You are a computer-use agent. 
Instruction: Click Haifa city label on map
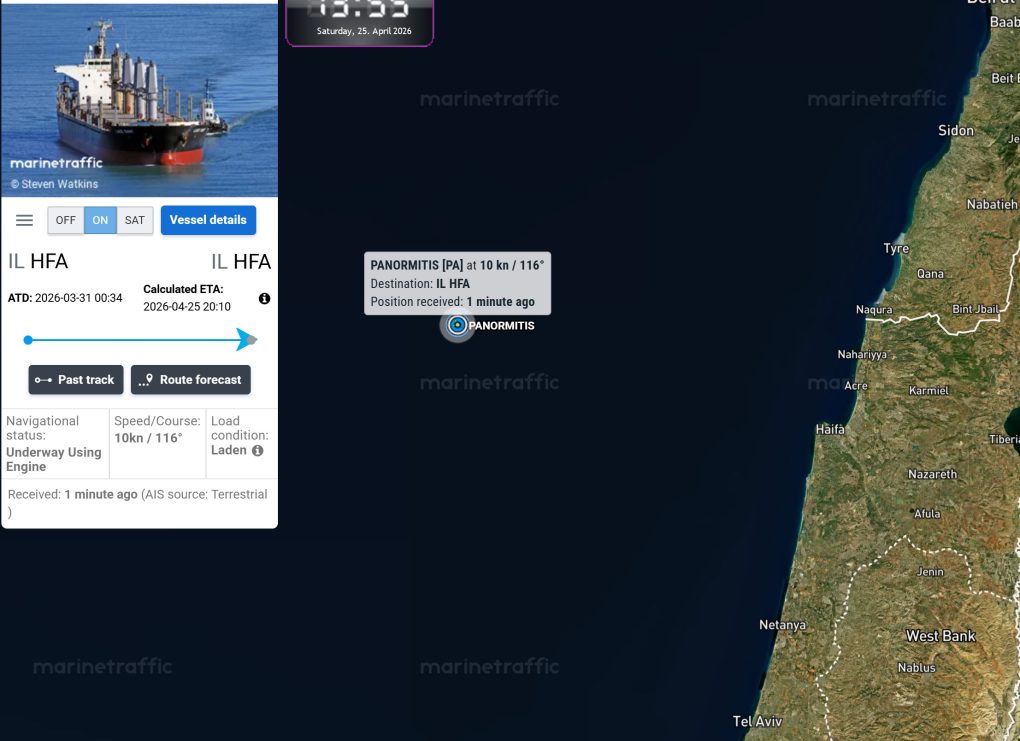pyautogui.click(x=830, y=429)
